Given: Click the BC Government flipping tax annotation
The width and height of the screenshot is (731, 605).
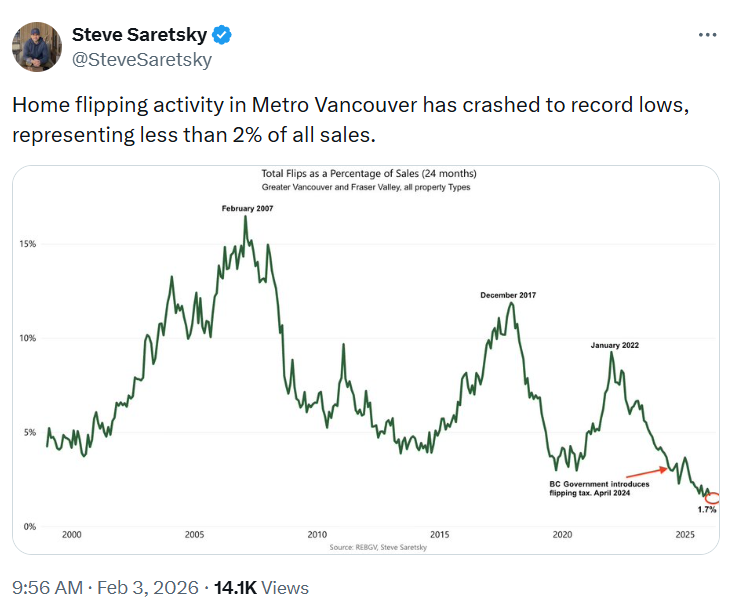Looking at the screenshot, I should 599,488.
